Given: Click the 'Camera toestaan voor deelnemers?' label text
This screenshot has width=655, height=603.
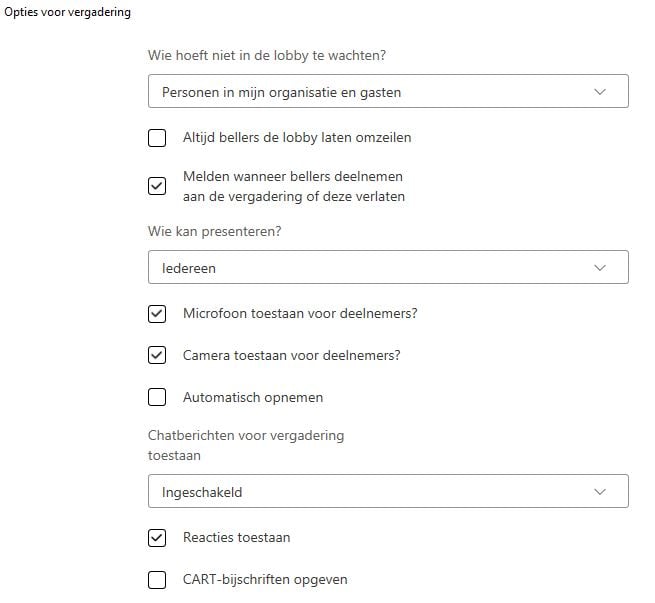Looking at the screenshot, I should (x=292, y=355).
